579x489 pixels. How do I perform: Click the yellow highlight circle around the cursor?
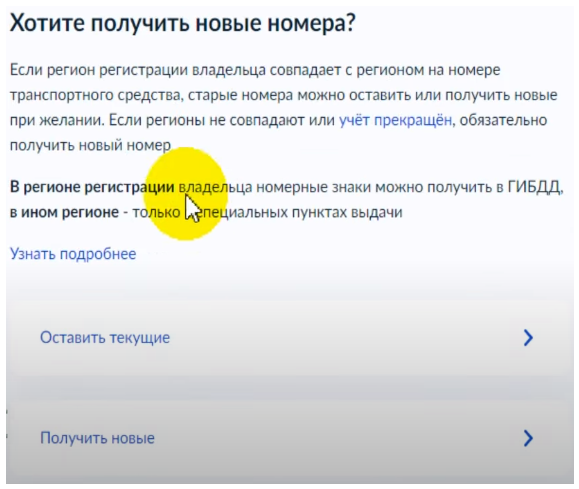click(185, 194)
